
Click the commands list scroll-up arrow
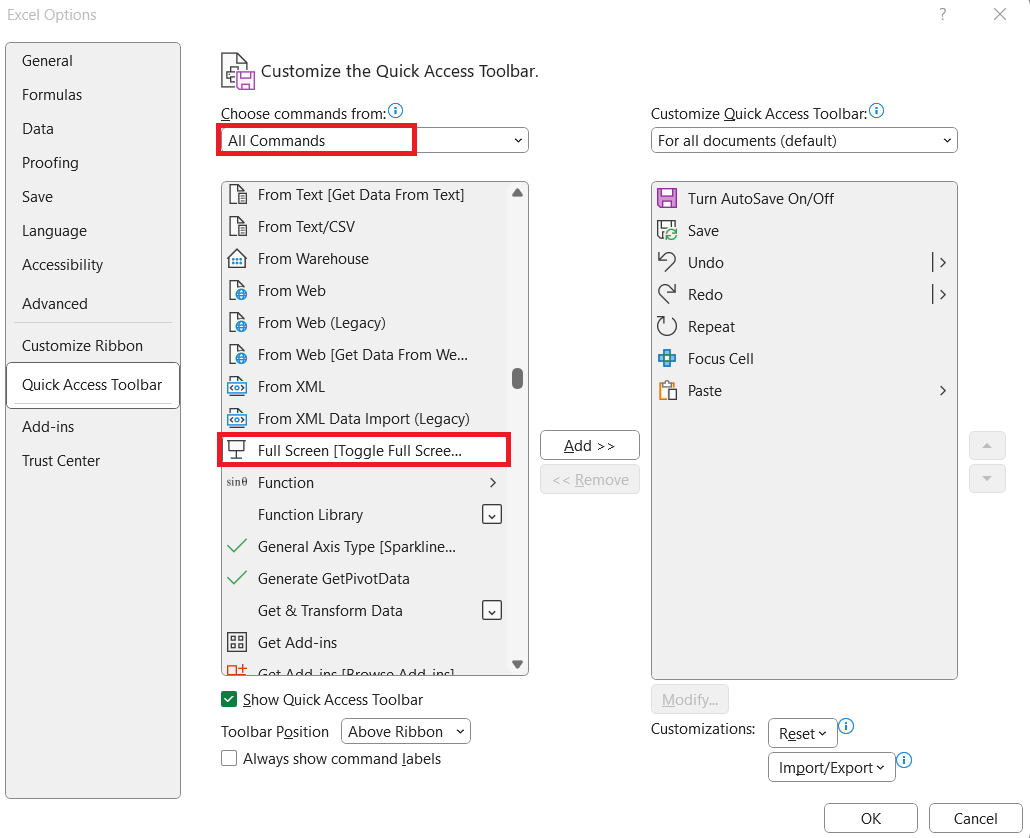coord(518,193)
